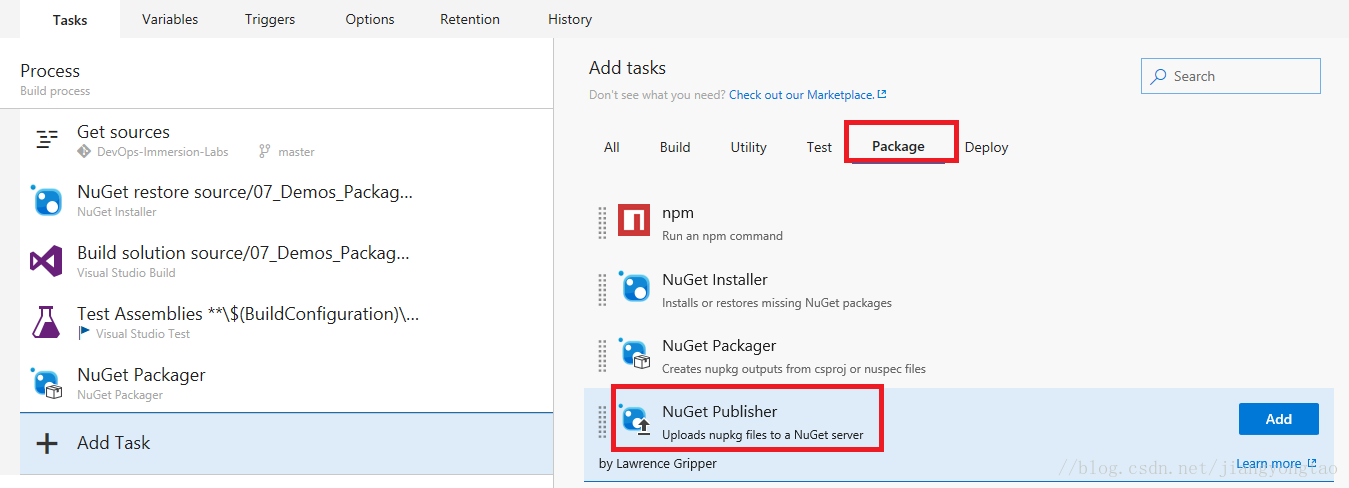The image size is (1349, 488).
Task: Click the Add Task row
Action: point(286,443)
